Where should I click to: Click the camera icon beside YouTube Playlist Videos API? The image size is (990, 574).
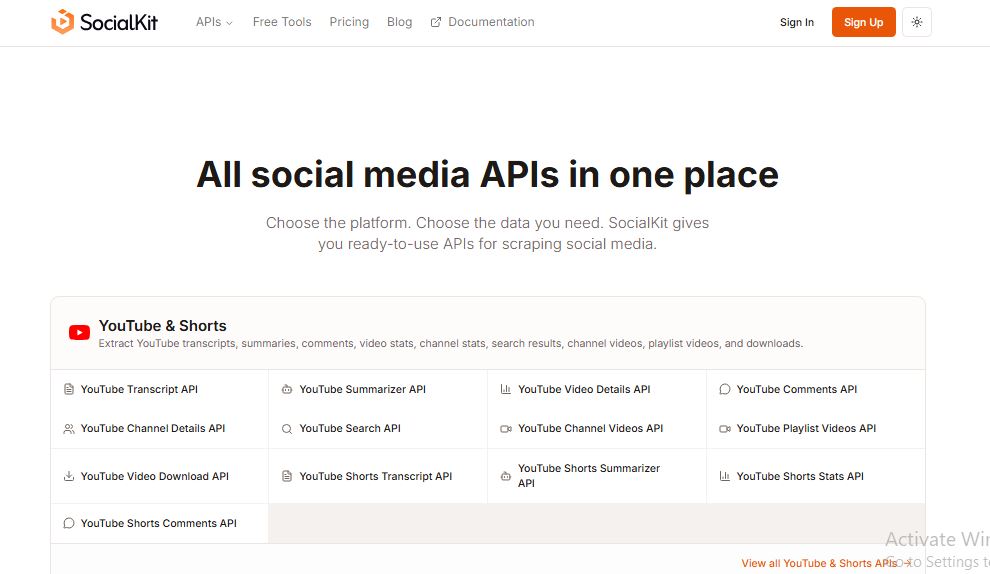725,429
